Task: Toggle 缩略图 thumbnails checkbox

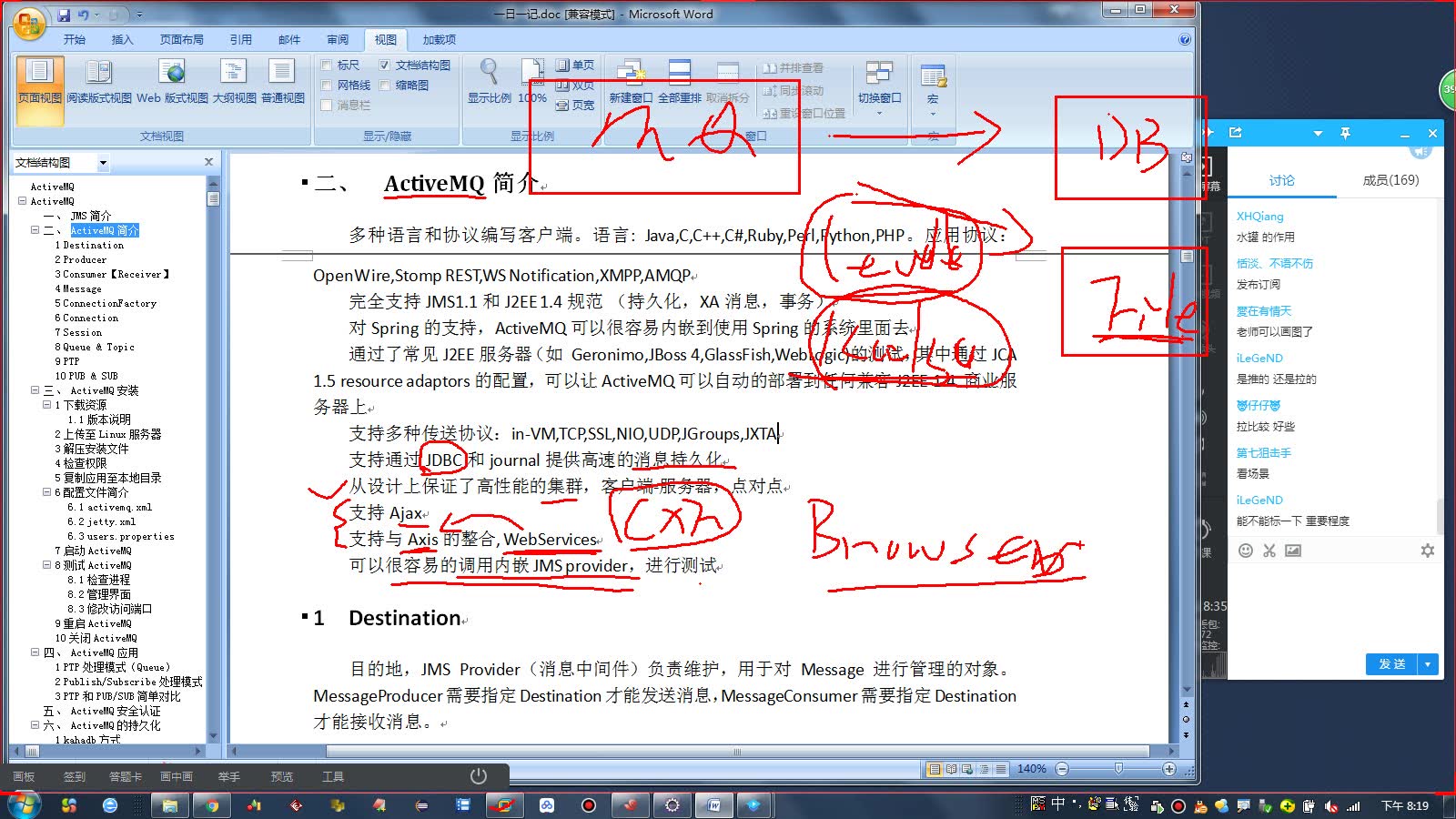Action: tap(385, 85)
